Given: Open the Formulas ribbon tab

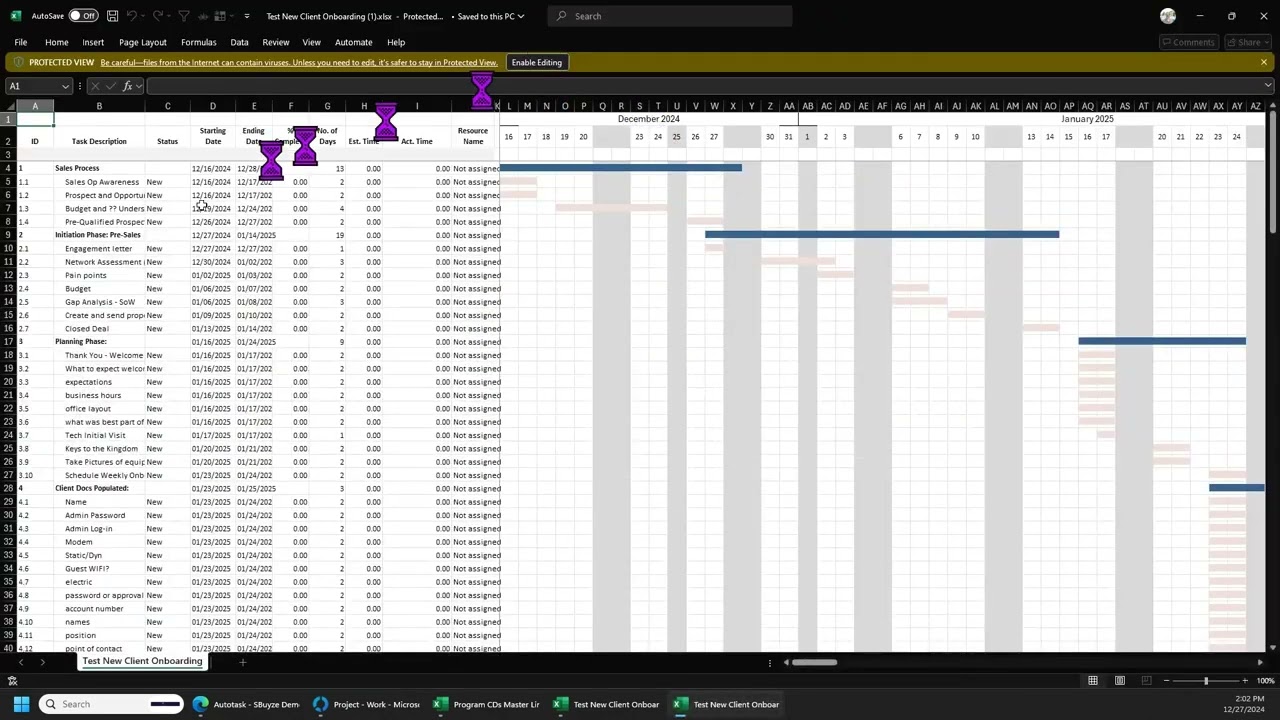Looking at the screenshot, I should [198, 42].
